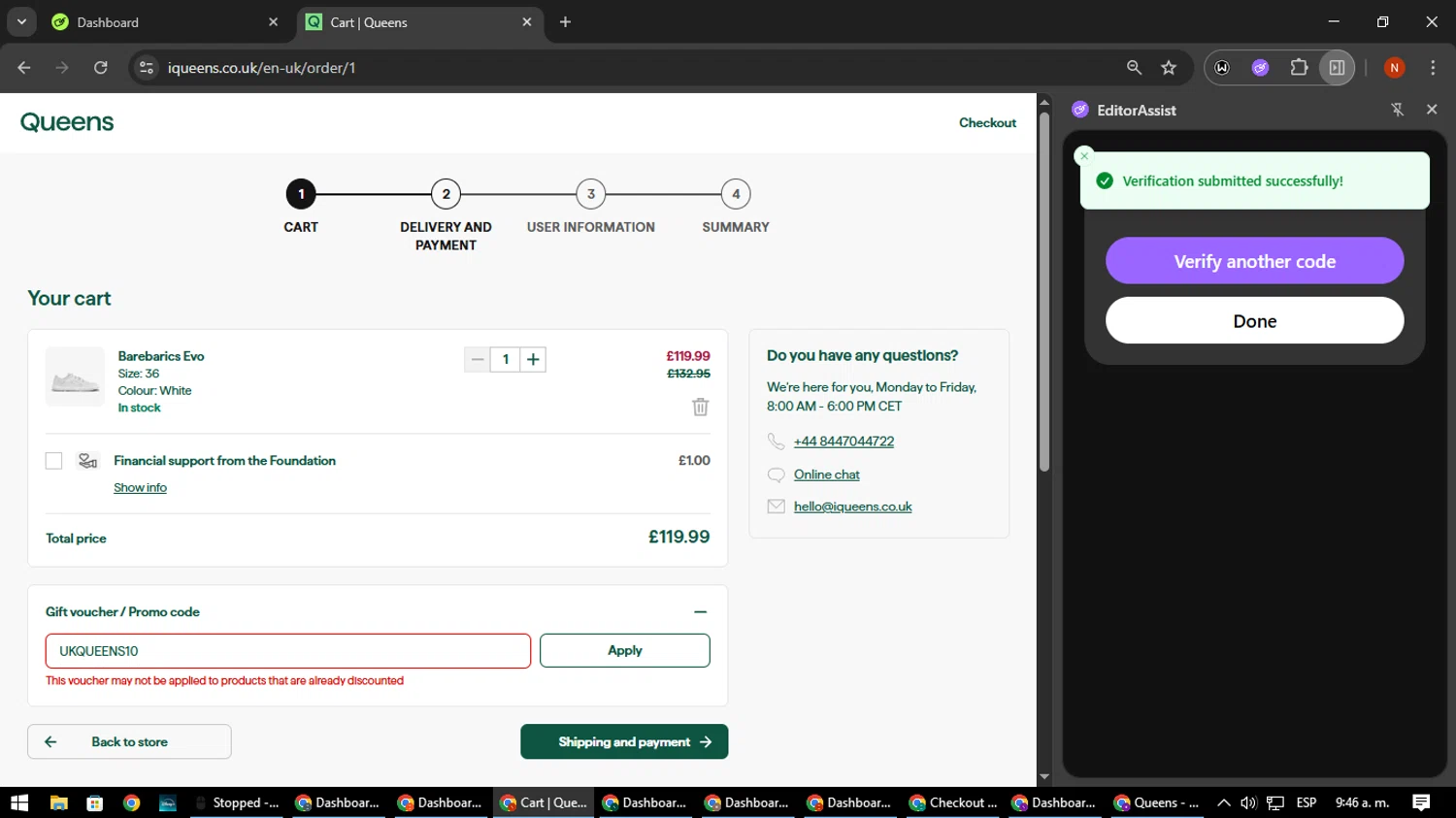The image size is (1456, 818).
Task: Increase quantity with the plus button
Action: [x=533, y=360]
